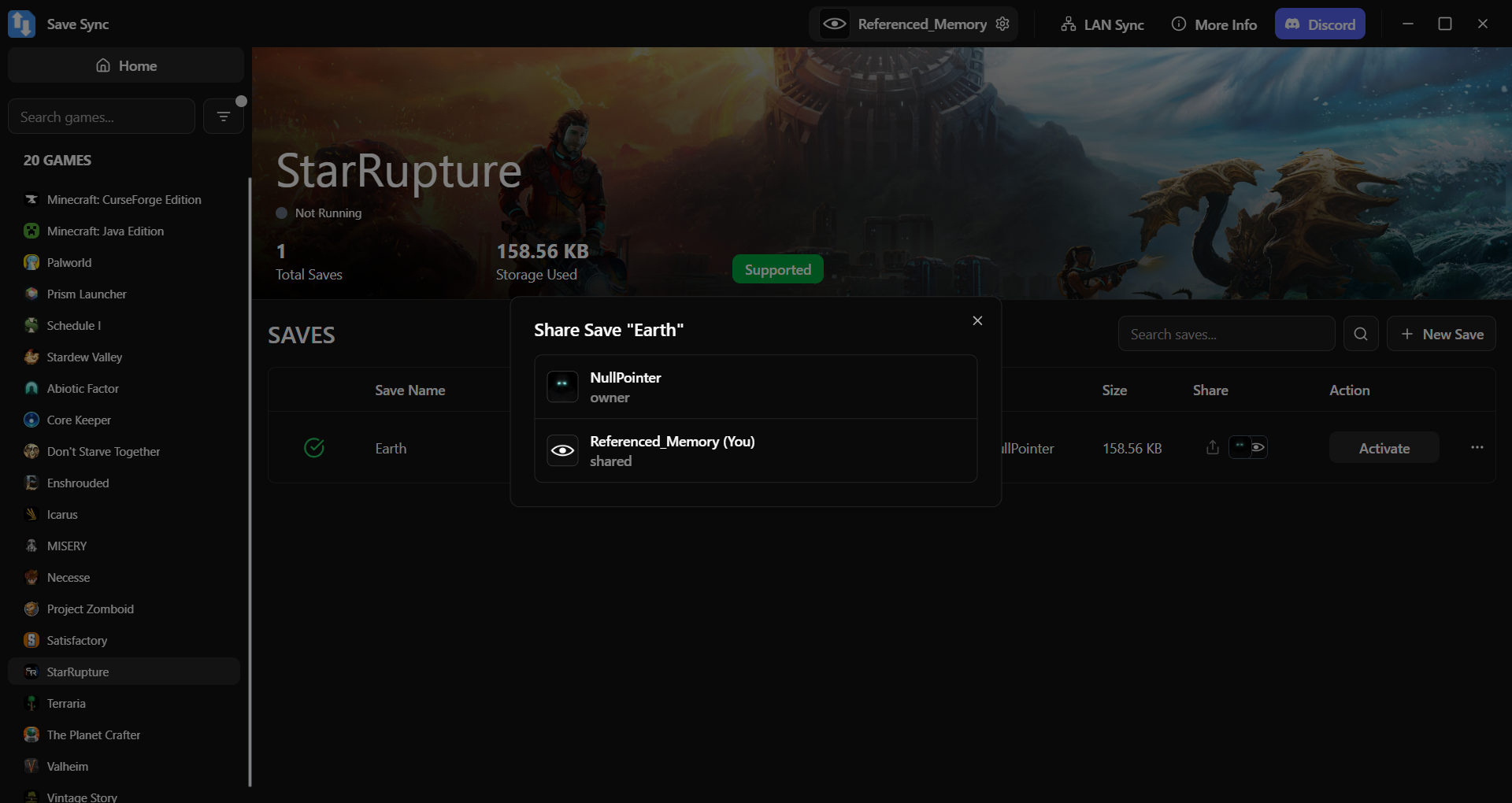Click NullPointer's avatar in share dialog
Image resolution: width=1512 pixels, height=803 pixels.
click(562, 387)
